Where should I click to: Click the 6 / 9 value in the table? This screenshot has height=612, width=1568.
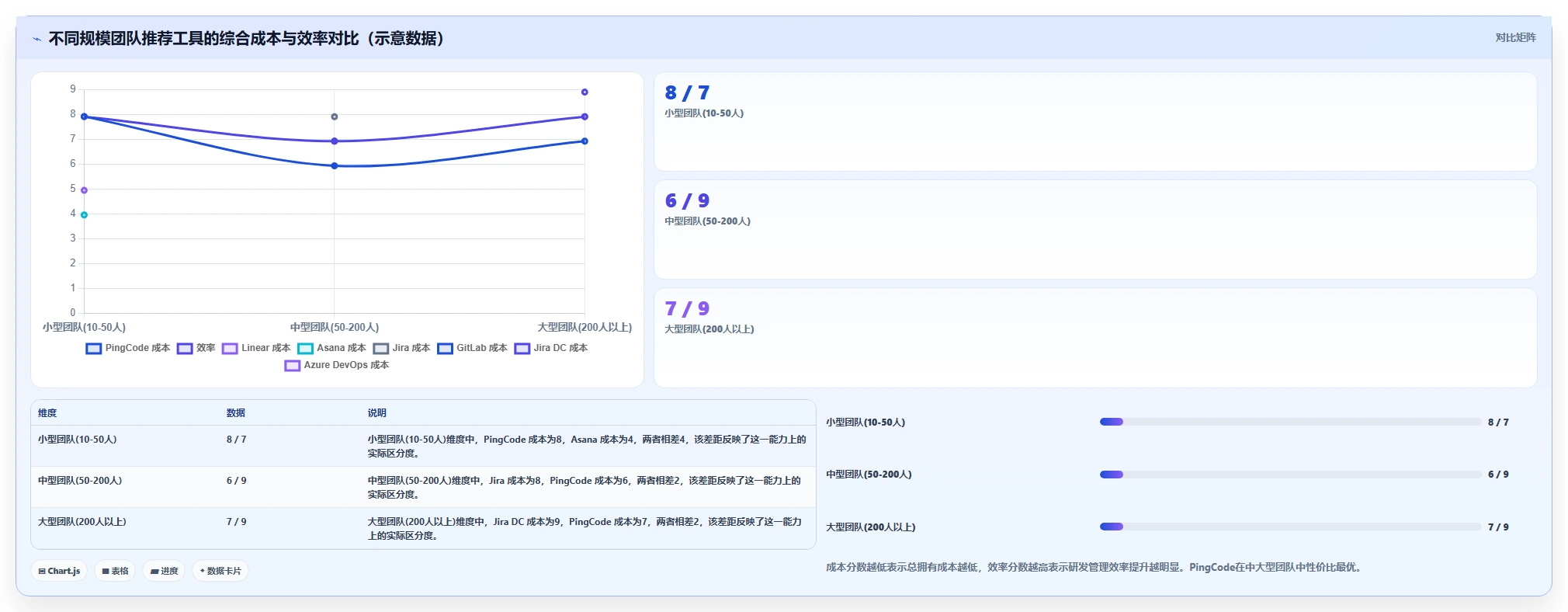237,481
